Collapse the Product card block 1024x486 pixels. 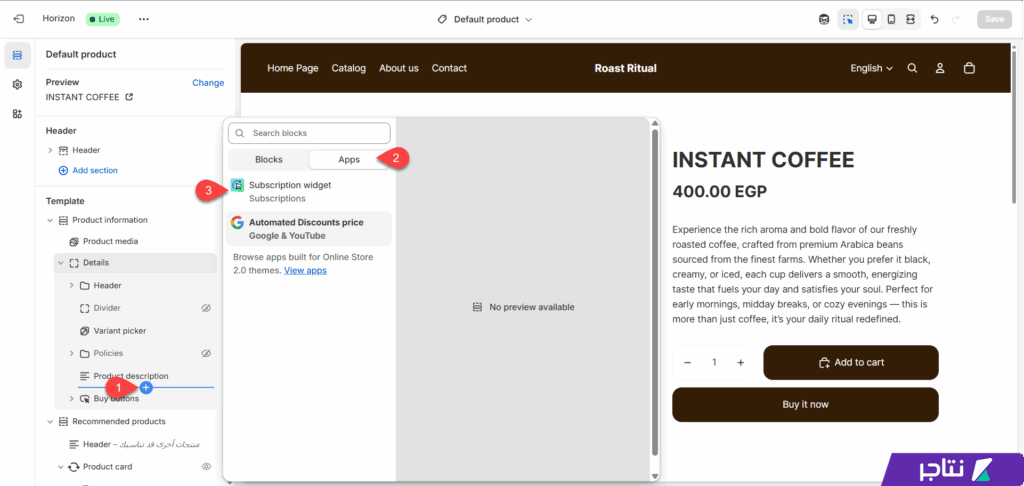[61, 466]
